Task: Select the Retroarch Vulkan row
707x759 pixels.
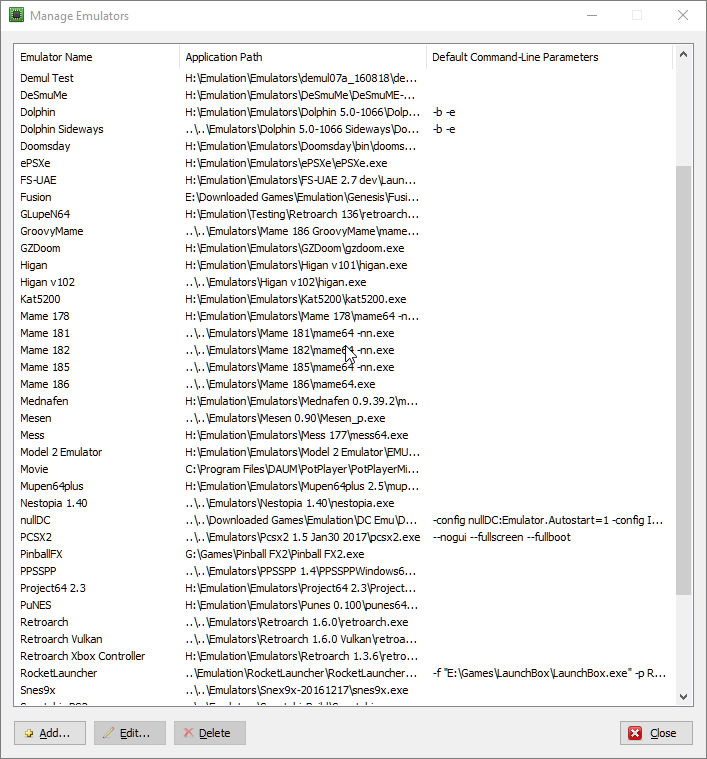Action: (344, 639)
